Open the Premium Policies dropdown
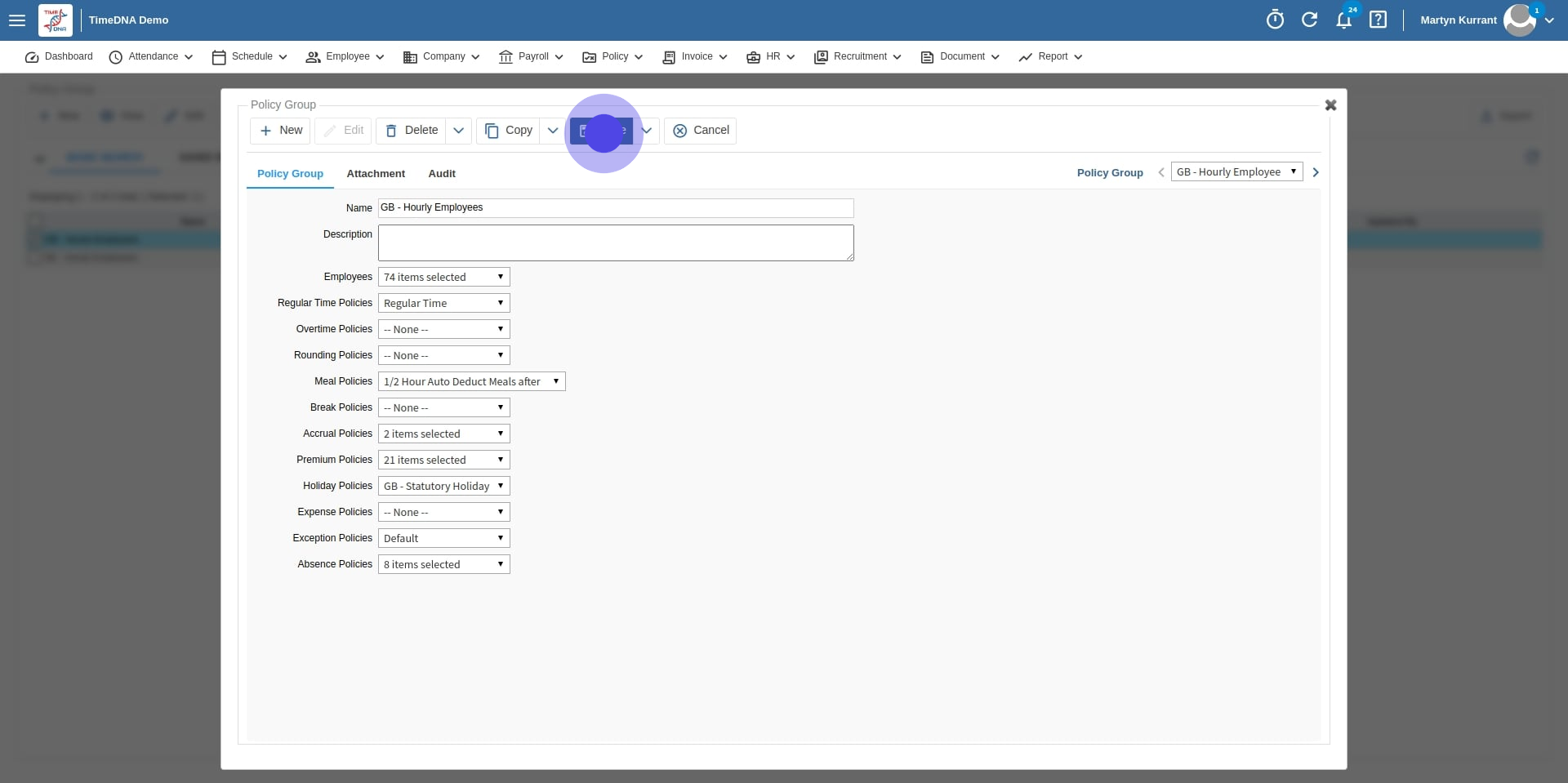The width and height of the screenshot is (1568, 783). pyautogui.click(x=444, y=460)
